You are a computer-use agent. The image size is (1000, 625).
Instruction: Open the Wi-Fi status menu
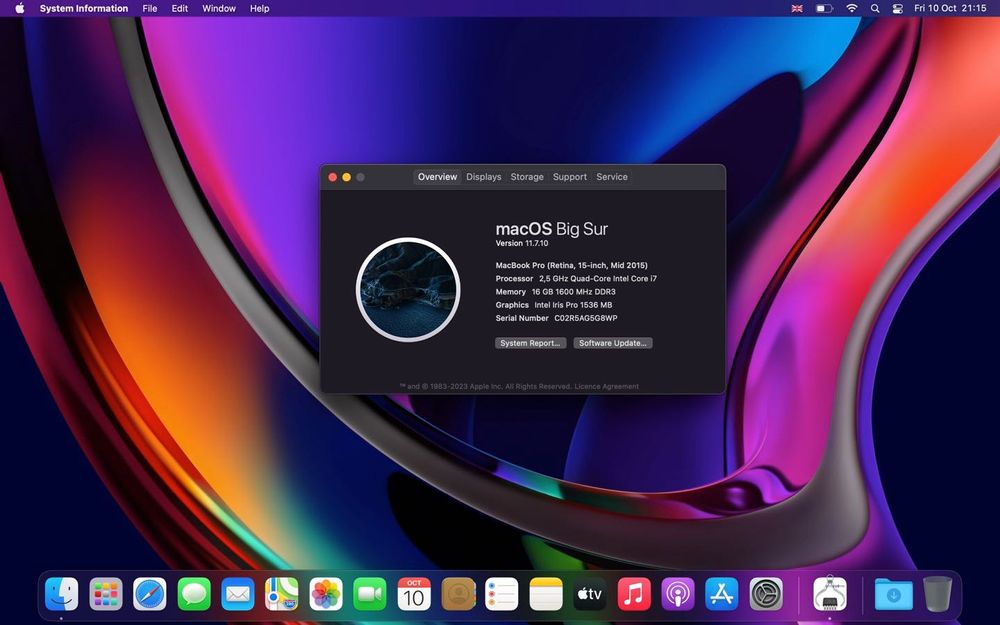coord(851,8)
